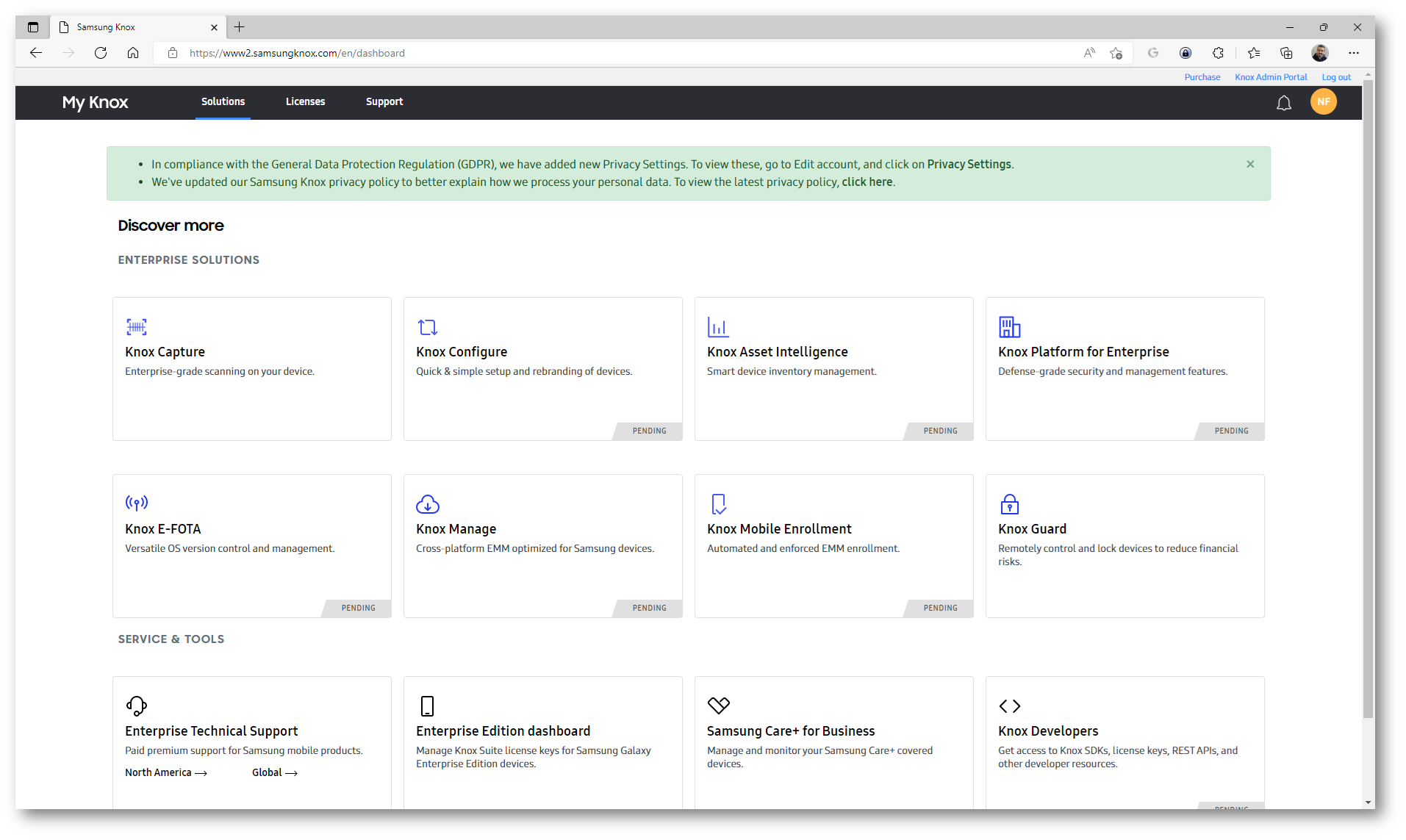Viewport: 1406px width, 840px height.
Task: Choose Global support link
Action: click(x=274, y=772)
